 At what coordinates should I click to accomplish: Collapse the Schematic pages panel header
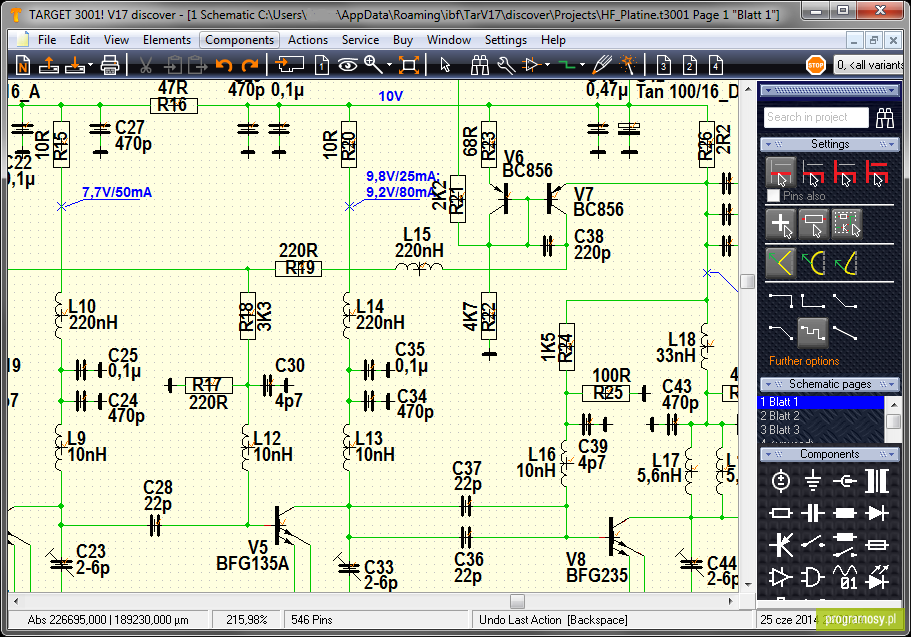pyautogui.click(x=830, y=384)
